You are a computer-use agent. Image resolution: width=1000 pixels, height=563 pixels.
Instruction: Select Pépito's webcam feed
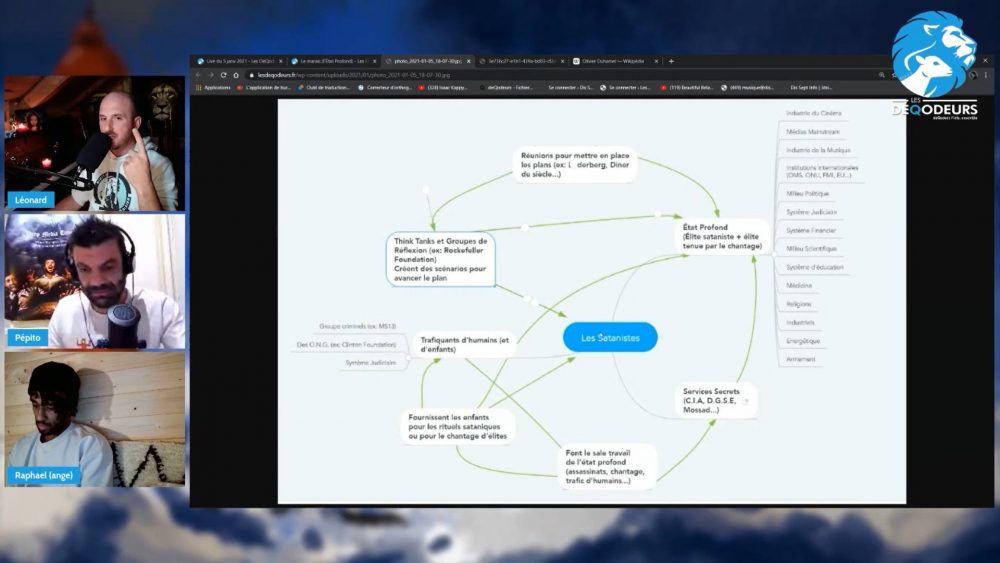pos(94,281)
